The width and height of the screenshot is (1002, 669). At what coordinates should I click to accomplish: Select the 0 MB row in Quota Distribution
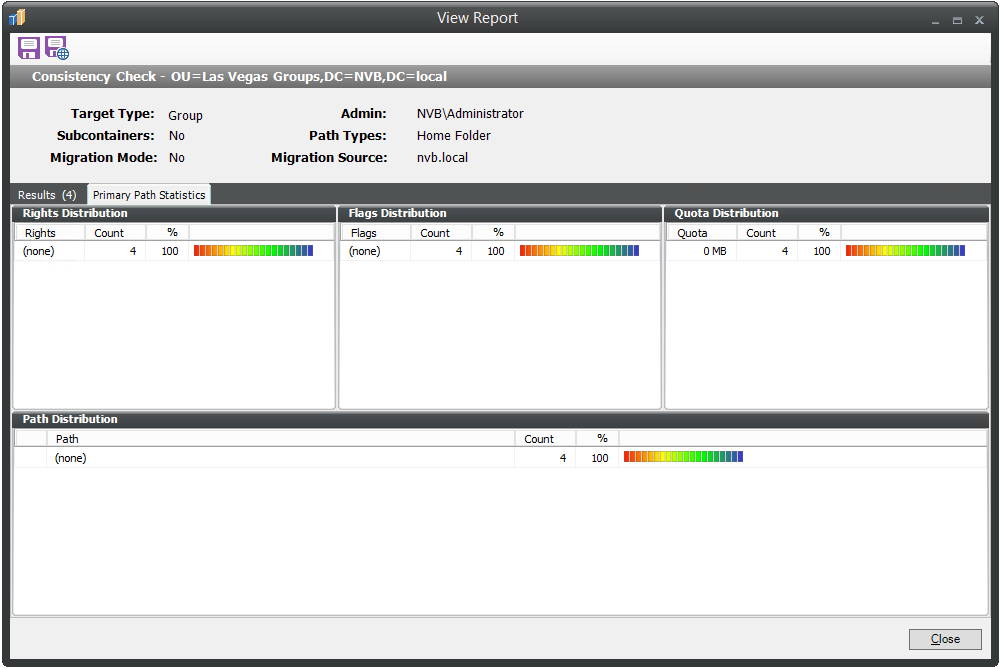(826, 251)
